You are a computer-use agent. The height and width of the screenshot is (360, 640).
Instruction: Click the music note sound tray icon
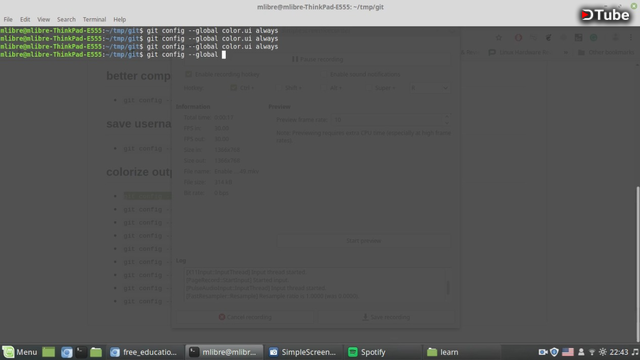click(x=635, y=352)
